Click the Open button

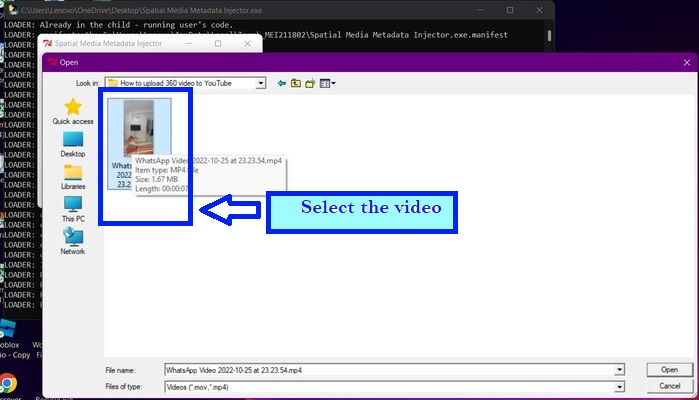point(669,370)
